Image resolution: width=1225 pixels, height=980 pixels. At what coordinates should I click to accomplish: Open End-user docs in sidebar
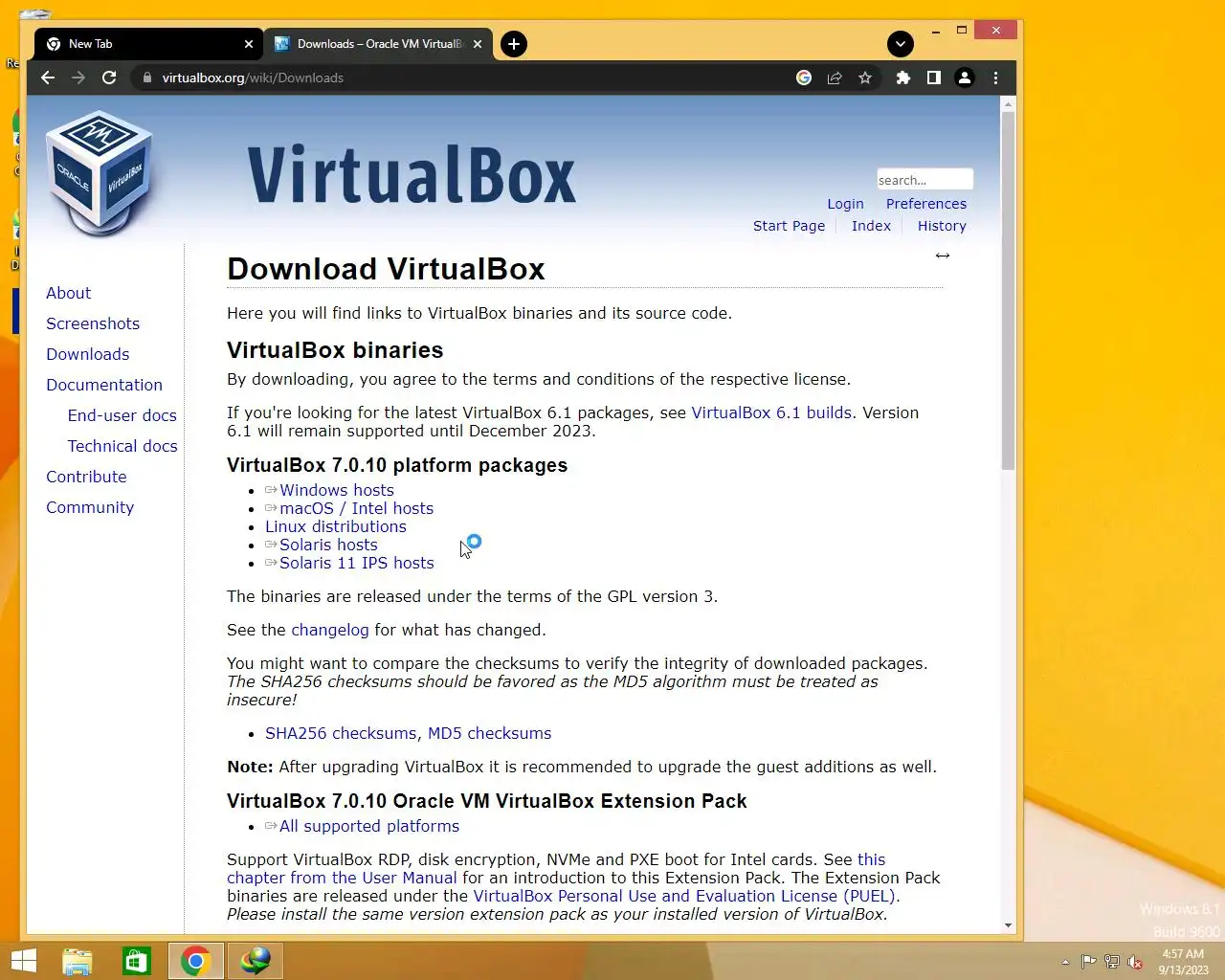(x=122, y=415)
